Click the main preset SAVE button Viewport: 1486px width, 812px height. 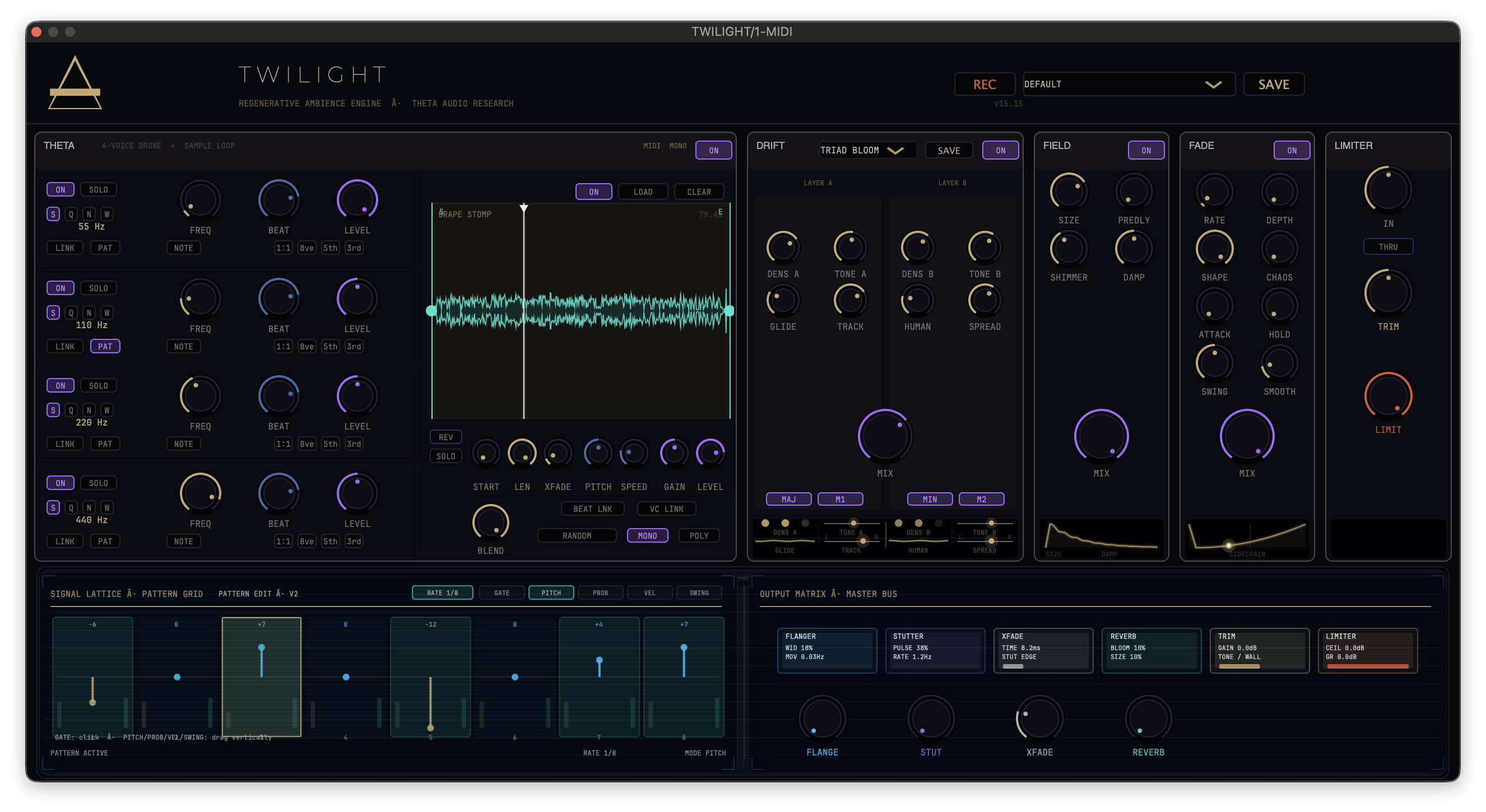click(x=1273, y=84)
